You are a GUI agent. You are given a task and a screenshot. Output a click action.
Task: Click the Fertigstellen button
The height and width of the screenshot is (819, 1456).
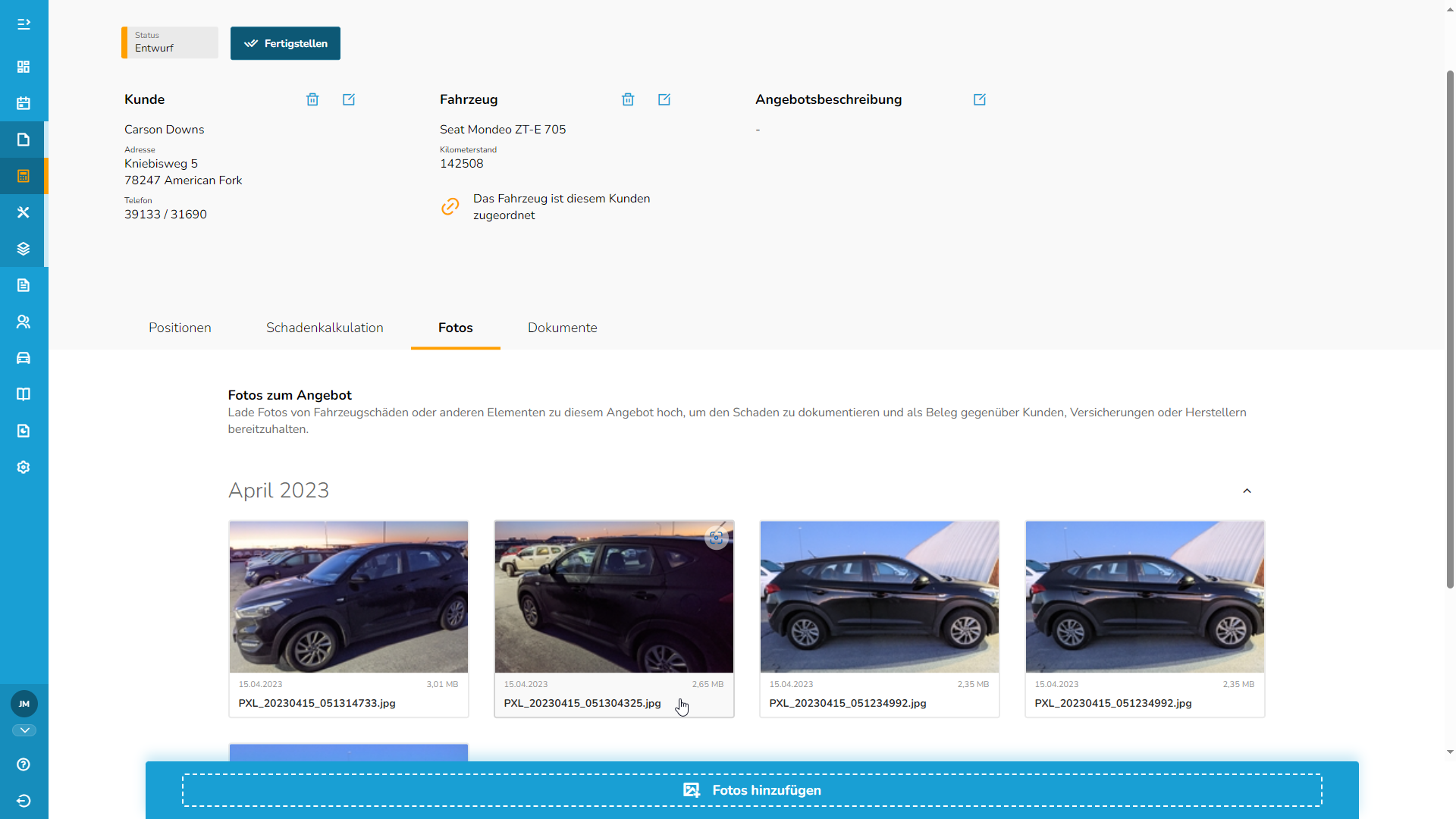(285, 43)
